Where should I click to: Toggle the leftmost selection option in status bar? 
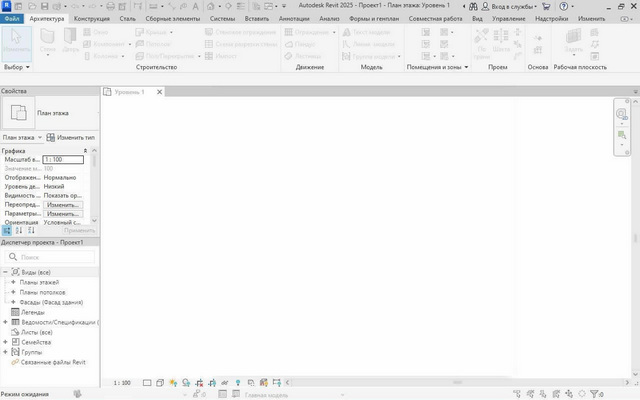pos(516,394)
